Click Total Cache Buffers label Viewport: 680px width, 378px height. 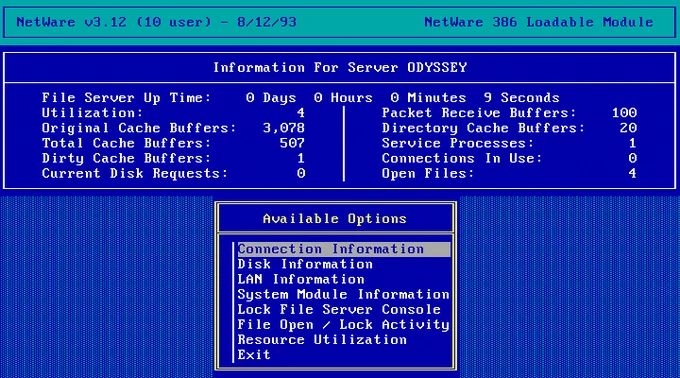[126, 143]
